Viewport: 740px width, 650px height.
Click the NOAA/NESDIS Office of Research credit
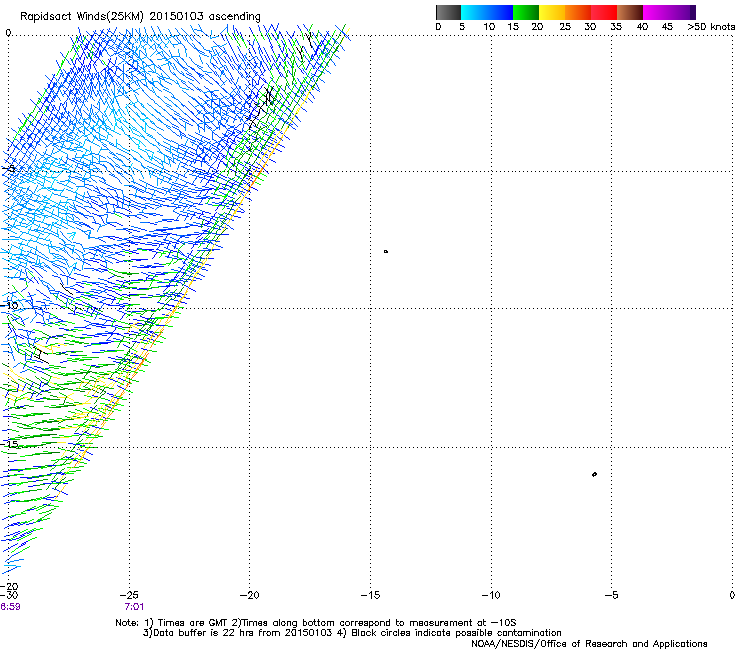coord(589,644)
